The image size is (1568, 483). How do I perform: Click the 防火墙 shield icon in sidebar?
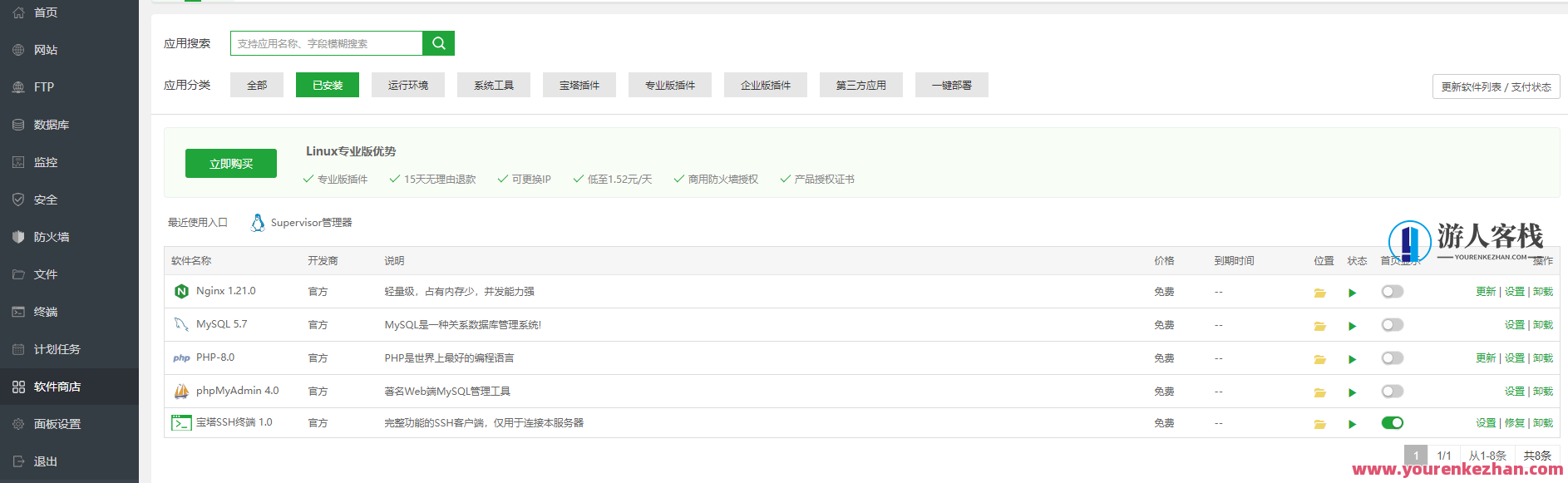pyautogui.click(x=18, y=237)
